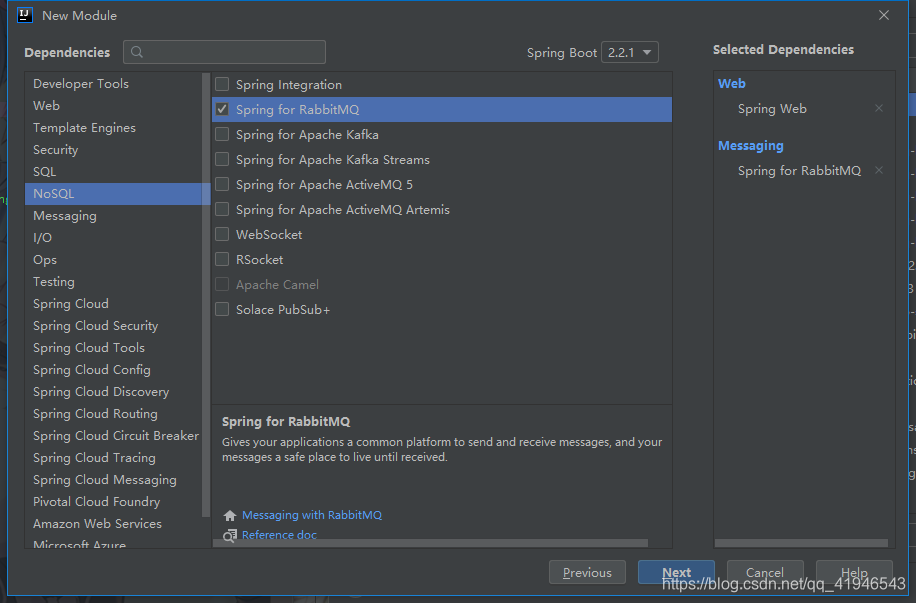Click the disabled Apache Camel entry
Screen dimensions: 916x603
click(277, 285)
